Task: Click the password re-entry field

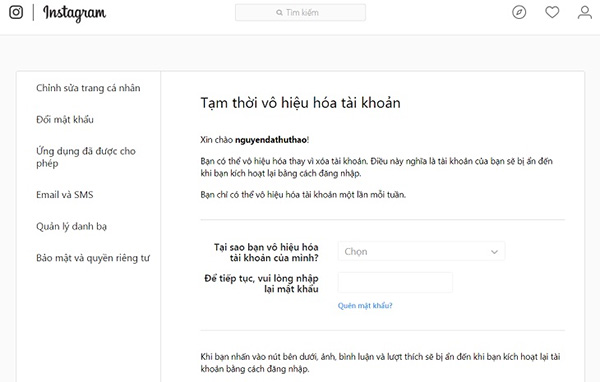Action: point(395,282)
